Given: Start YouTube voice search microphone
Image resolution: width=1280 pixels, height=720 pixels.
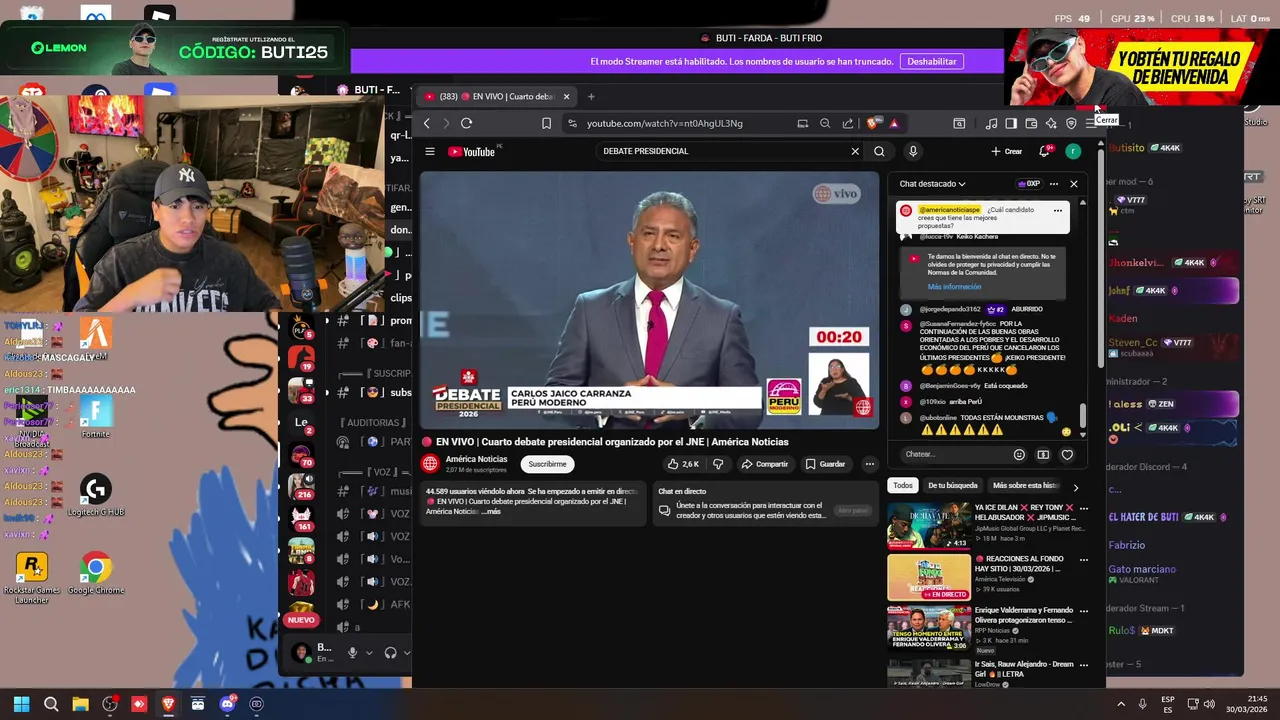Looking at the screenshot, I should click(913, 152).
